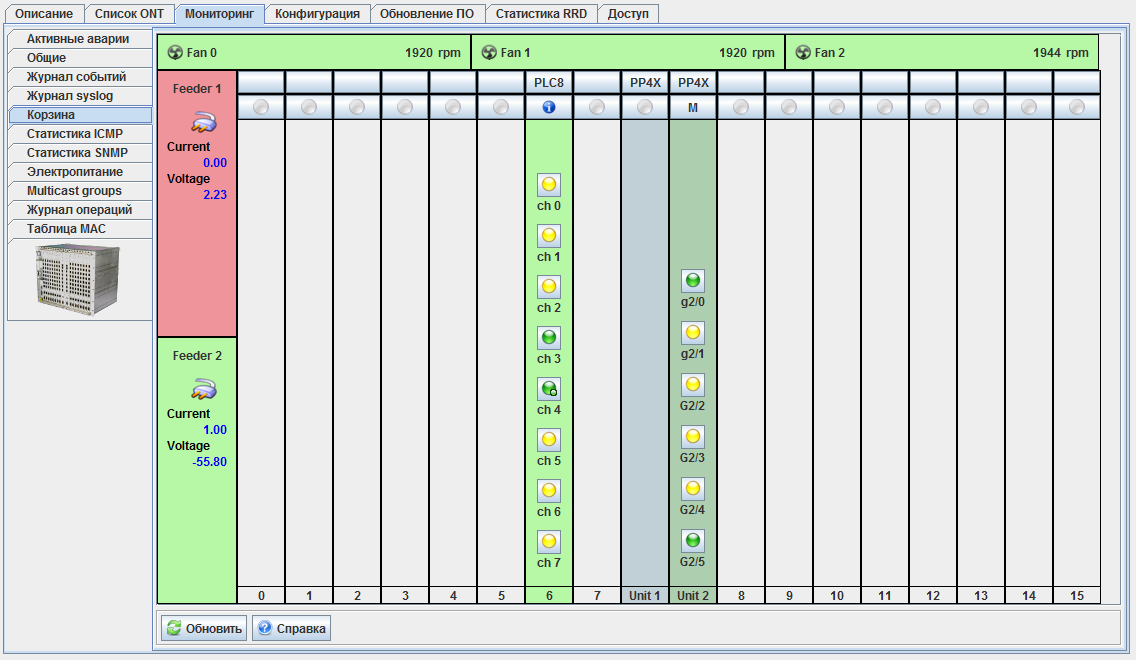Click the Feeder 1 power plug icon
Screen dimensions: 1136x660
coord(204,122)
